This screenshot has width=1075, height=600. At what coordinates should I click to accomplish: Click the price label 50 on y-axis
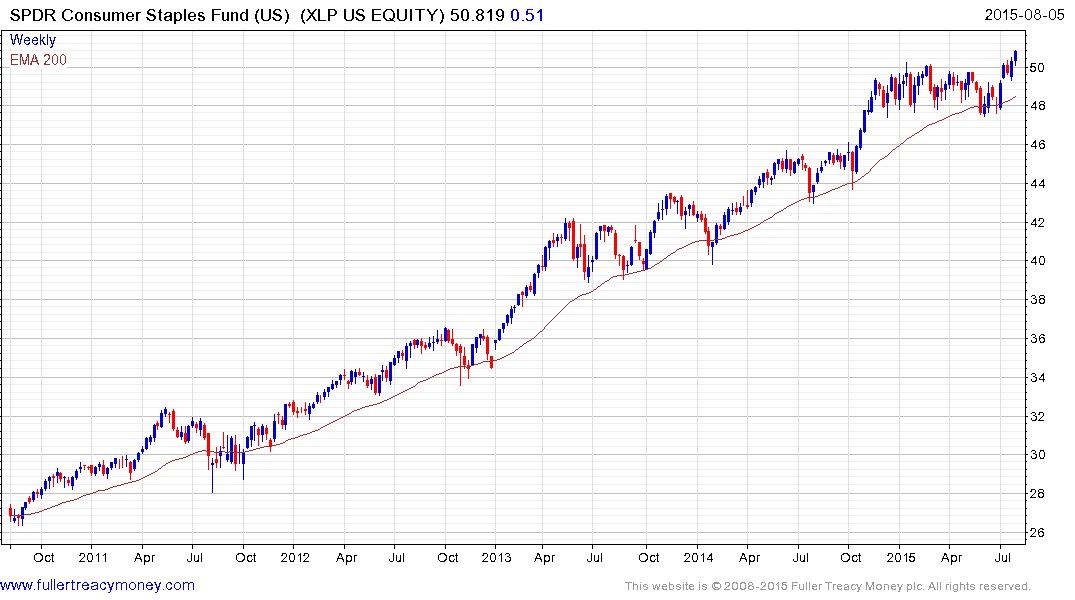pos(1037,67)
